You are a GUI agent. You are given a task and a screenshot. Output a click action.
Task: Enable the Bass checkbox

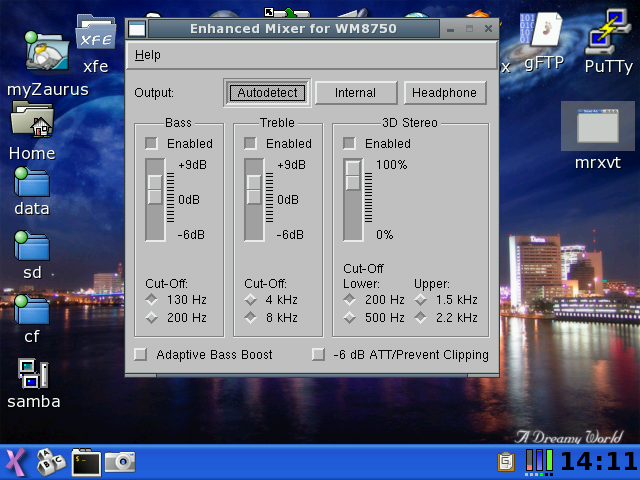[x=152, y=143]
